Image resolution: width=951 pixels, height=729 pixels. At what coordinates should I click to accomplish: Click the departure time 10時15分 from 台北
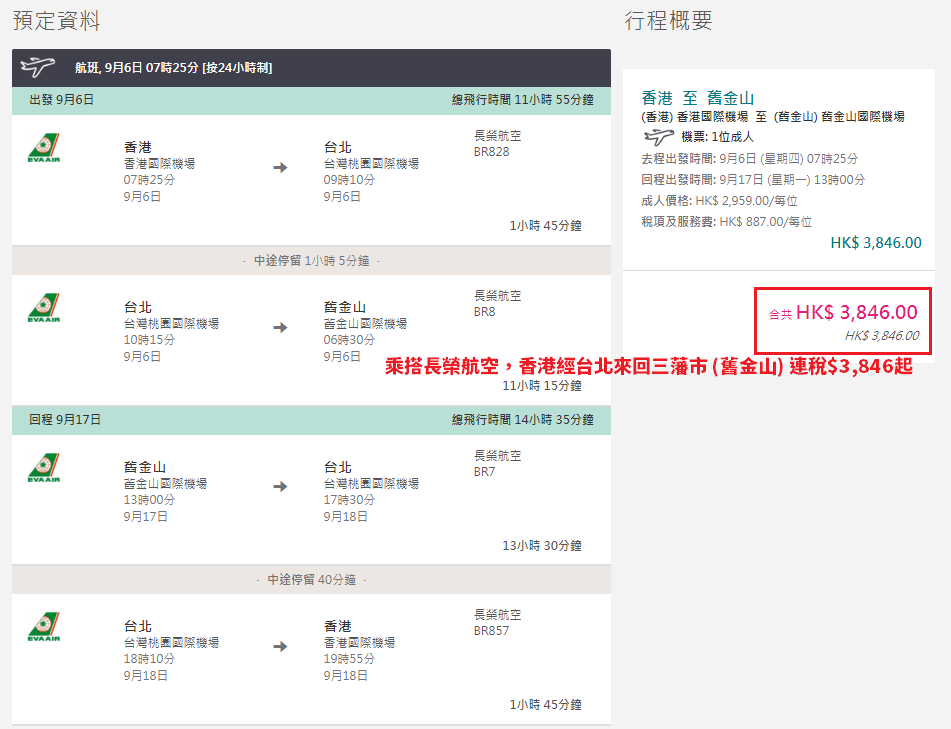[149, 340]
